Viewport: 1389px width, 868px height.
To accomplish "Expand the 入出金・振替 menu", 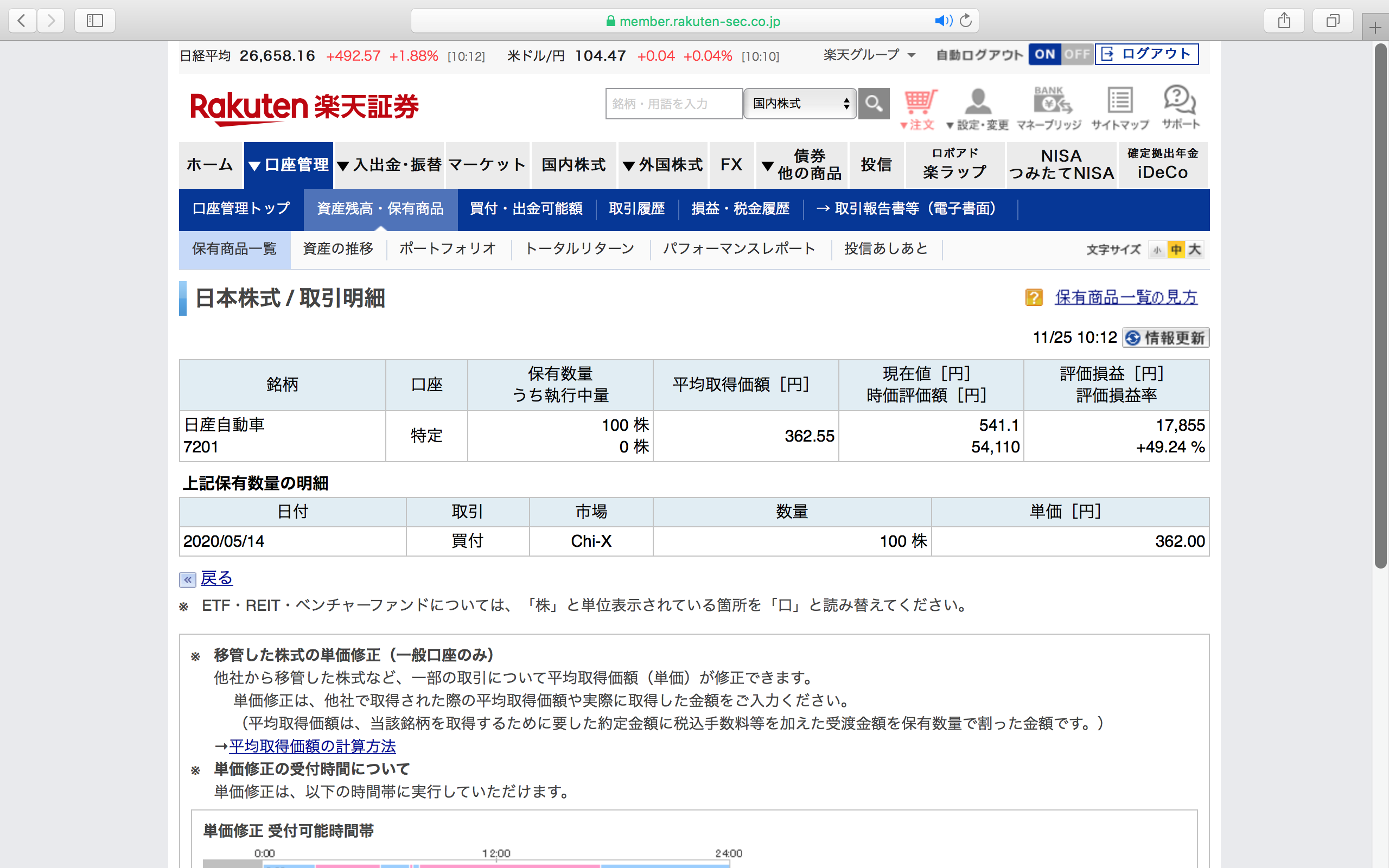I will pos(389,165).
